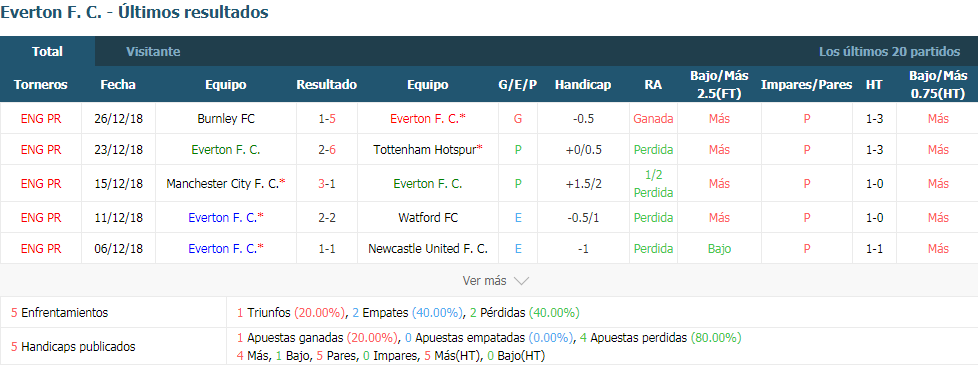978x367 pixels.
Task: Expand the Ver más chevron arrow
Action: point(521,281)
